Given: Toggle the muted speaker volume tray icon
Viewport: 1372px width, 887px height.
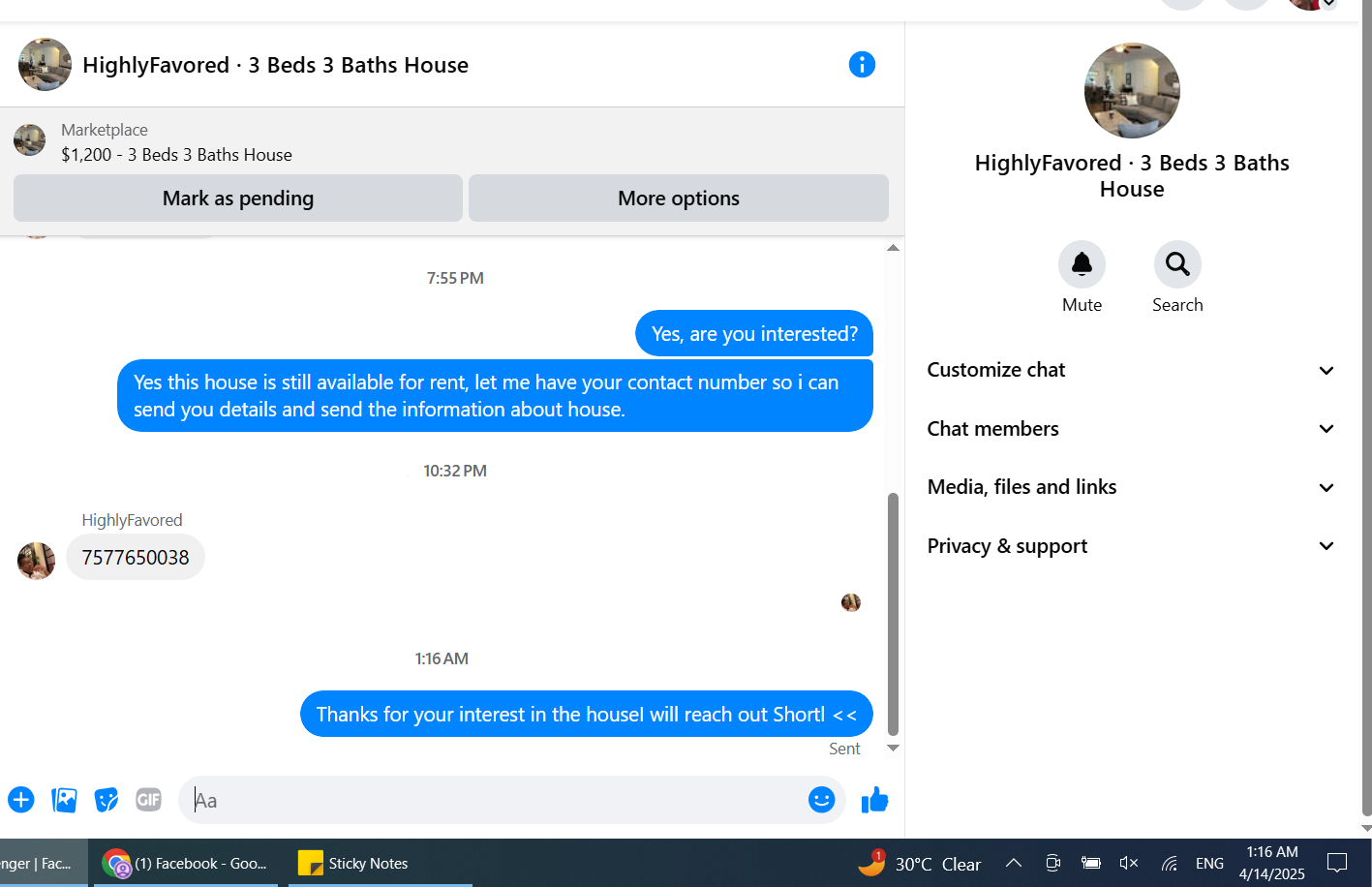Looking at the screenshot, I should (1129, 863).
